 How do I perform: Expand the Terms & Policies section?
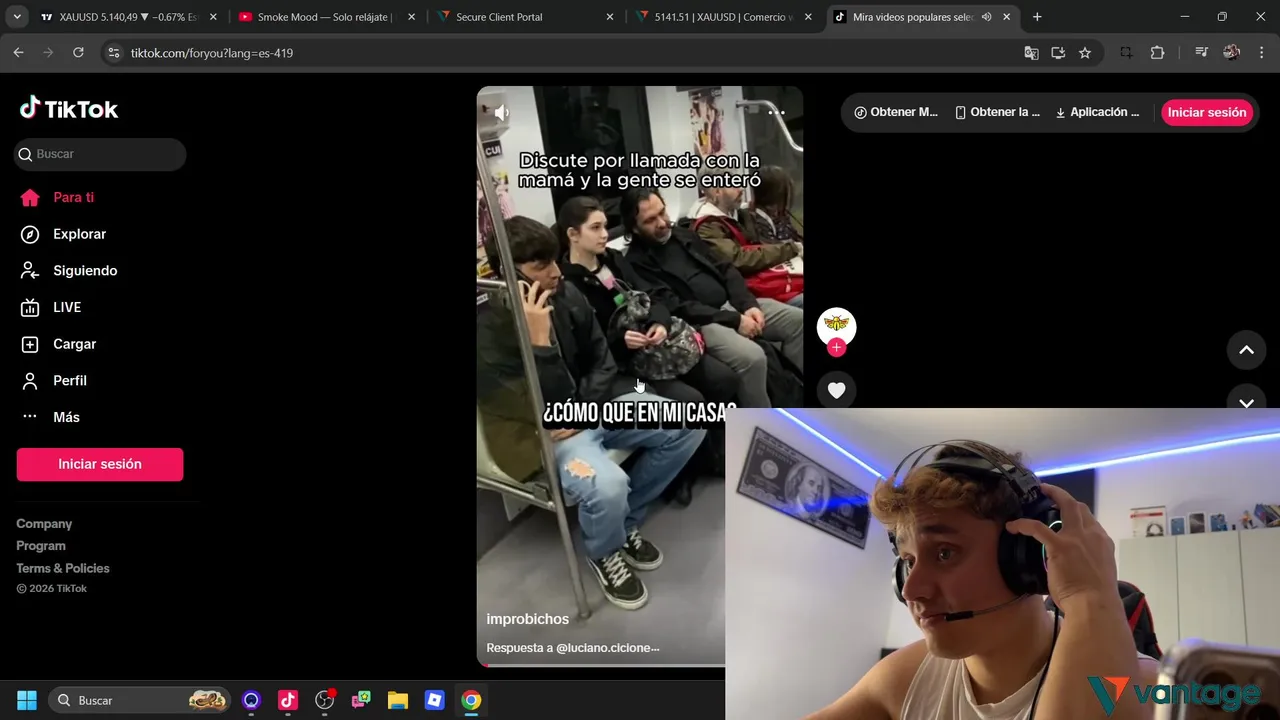click(x=63, y=568)
